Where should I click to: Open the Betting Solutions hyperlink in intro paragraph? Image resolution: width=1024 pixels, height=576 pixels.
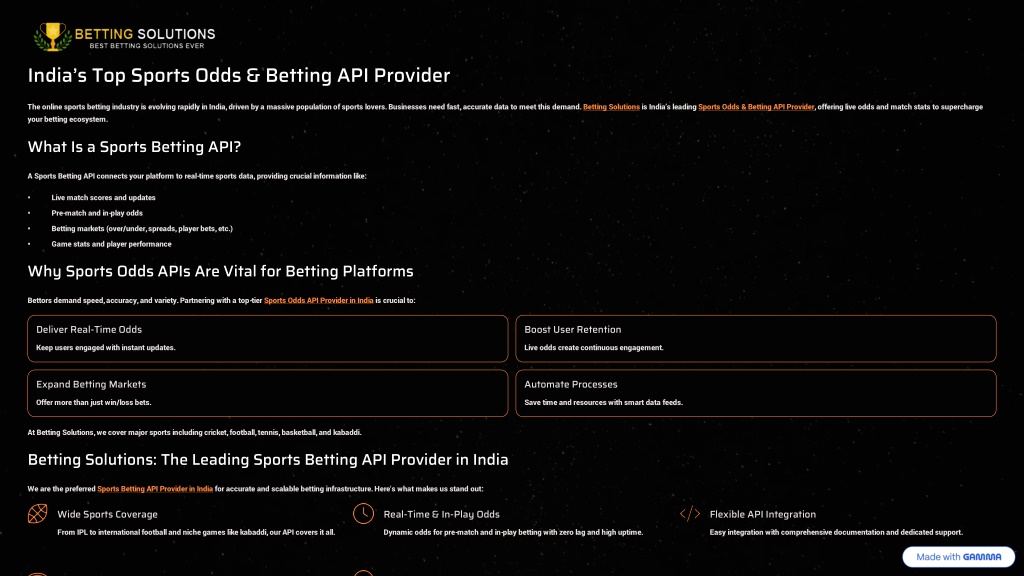[611, 107]
